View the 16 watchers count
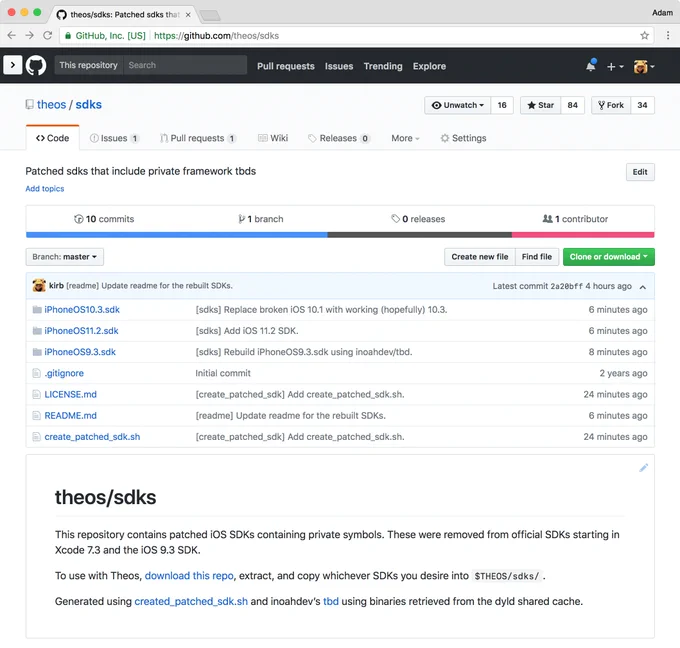 coord(502,105)
